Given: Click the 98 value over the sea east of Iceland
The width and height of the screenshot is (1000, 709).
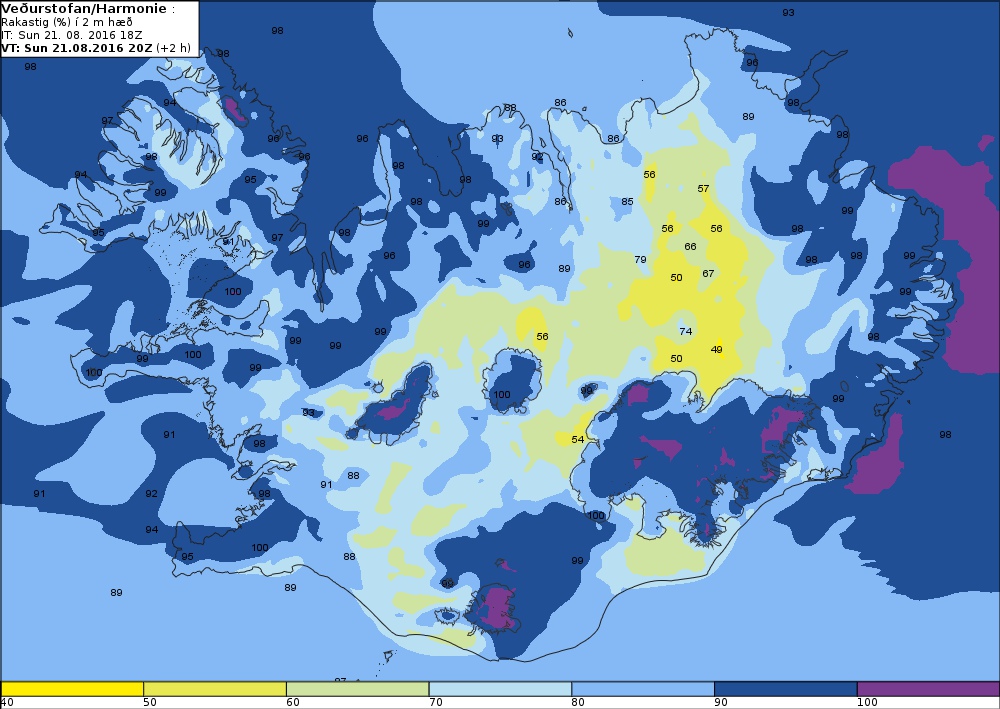Looking at the screenshot, I should (x=945, y=435).
